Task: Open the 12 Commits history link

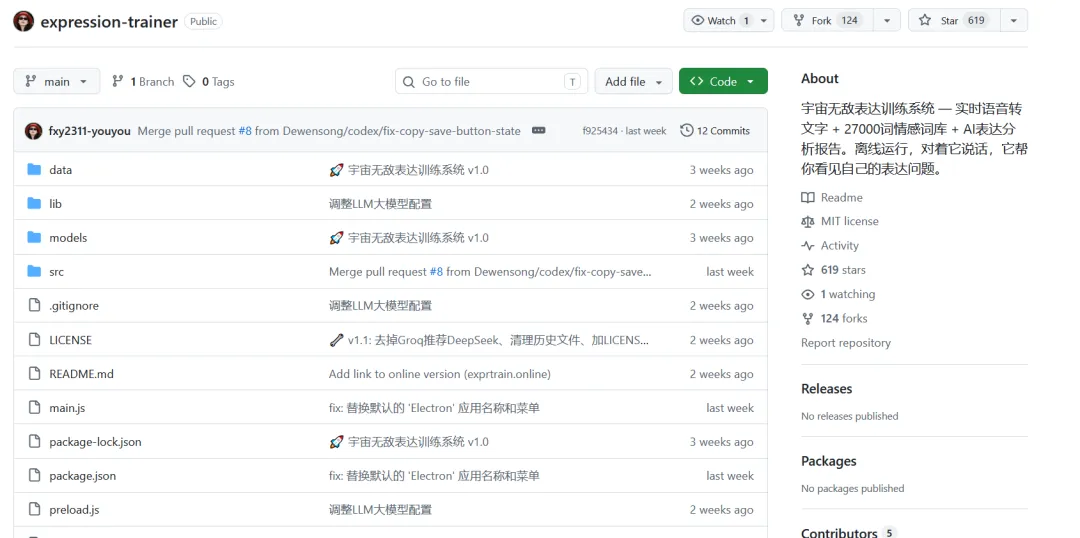Action: click(x=715, y=130)
